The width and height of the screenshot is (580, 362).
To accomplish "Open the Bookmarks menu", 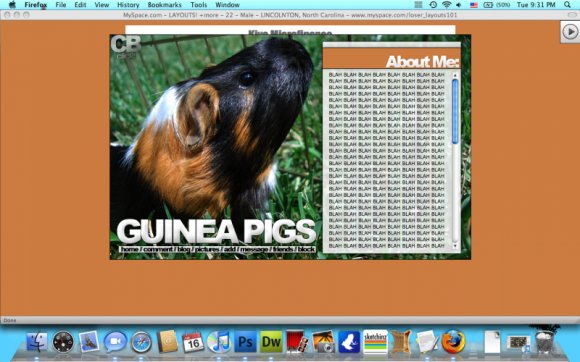I will point(164,5).
